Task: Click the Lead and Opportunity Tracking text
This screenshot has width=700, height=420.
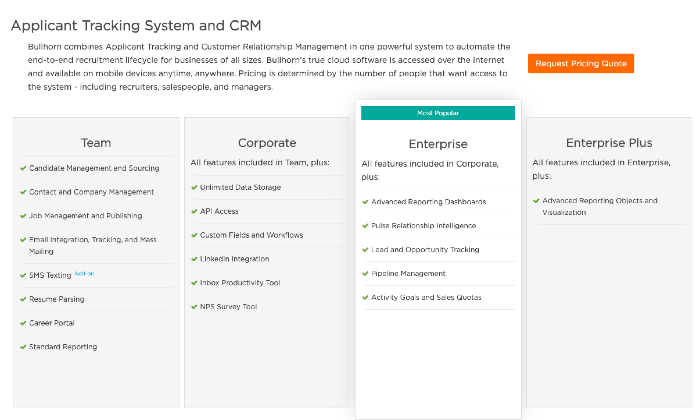Action: pos(425,250)
